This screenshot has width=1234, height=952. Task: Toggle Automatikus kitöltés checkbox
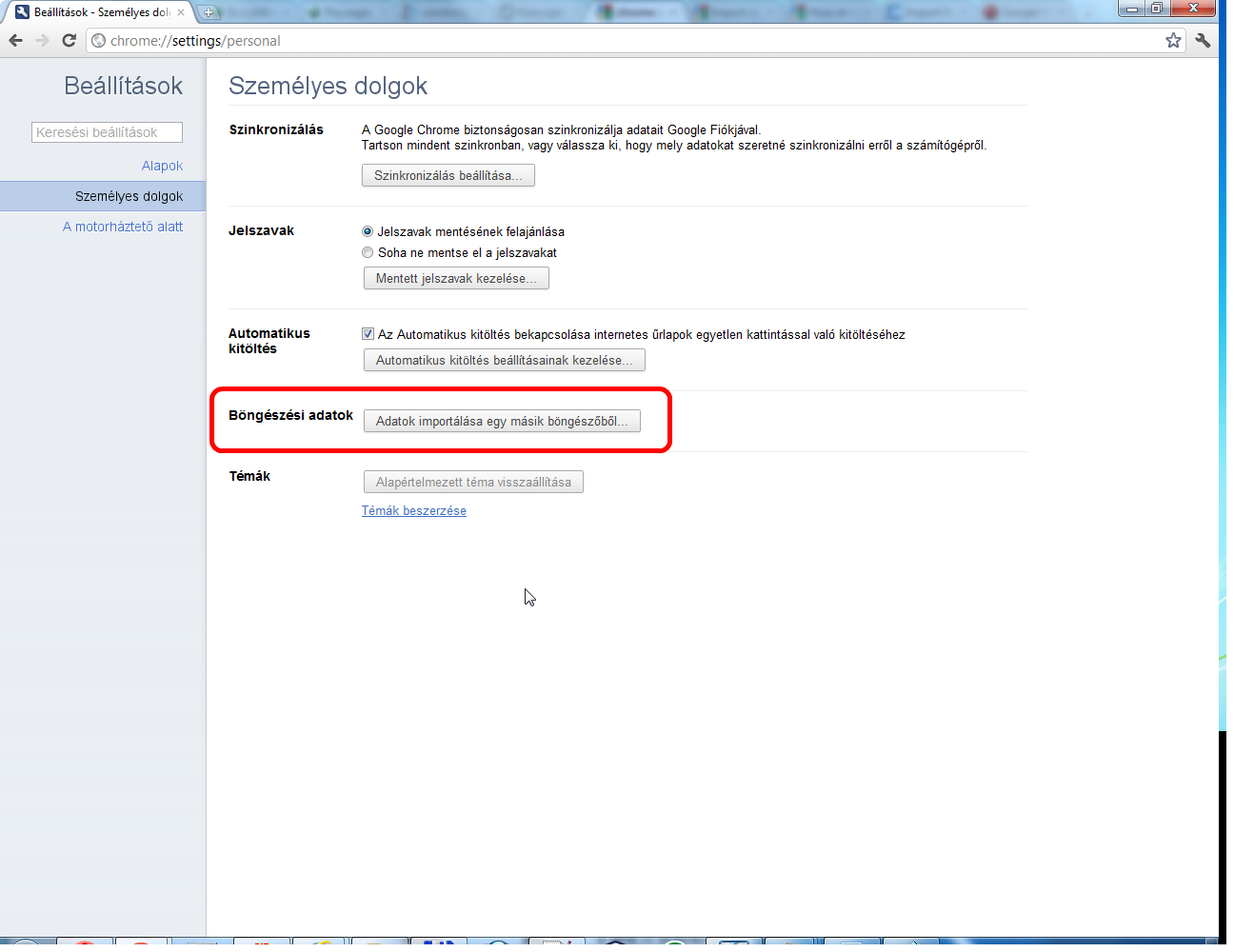click(x=368, y=334)
